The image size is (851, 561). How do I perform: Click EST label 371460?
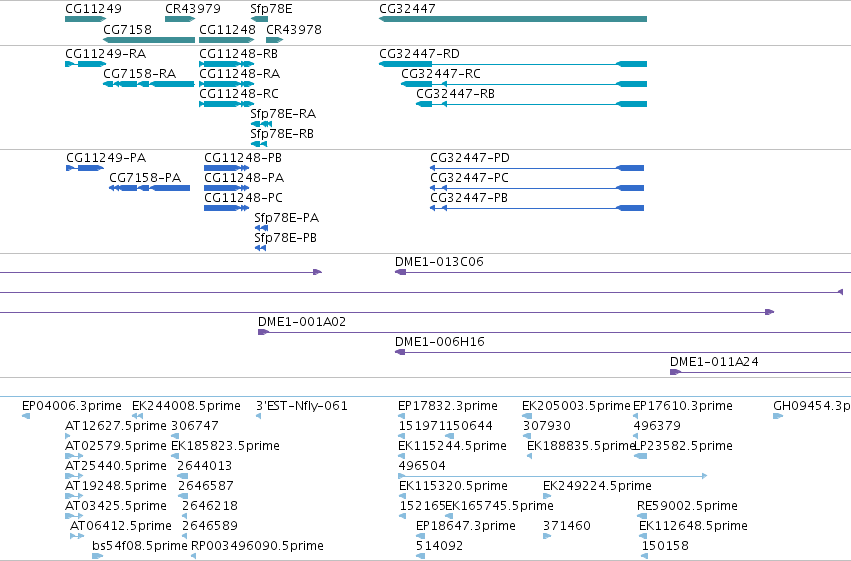pyautogui.click(x=567, y=526)
